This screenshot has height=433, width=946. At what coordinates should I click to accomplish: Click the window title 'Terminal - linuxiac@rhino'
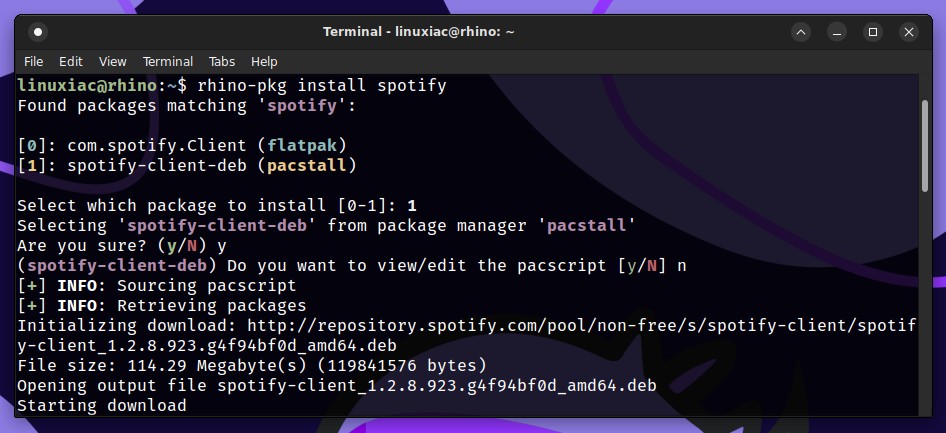click(419, 32)
